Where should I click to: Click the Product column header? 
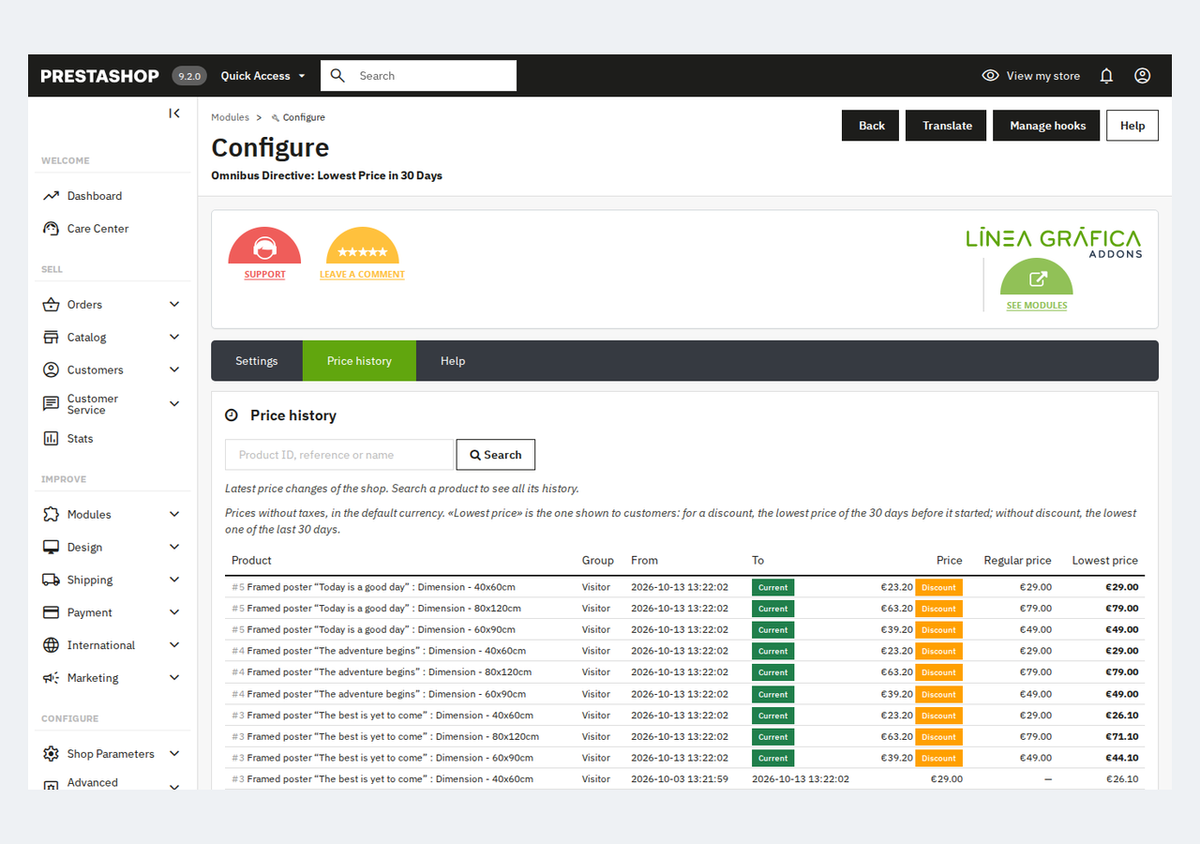coord(252,561)
